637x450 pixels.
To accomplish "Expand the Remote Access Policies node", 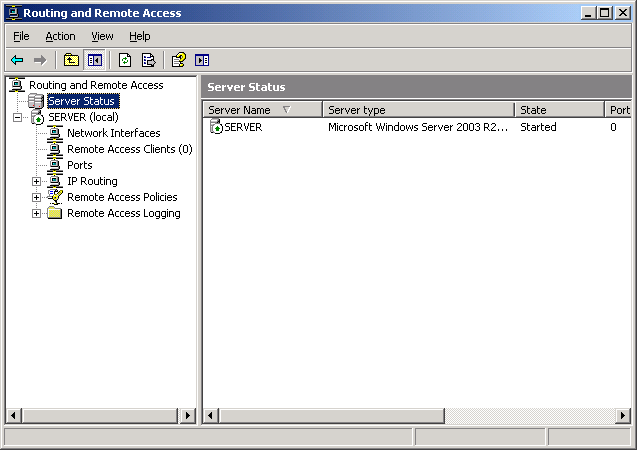I will (37, 197).
